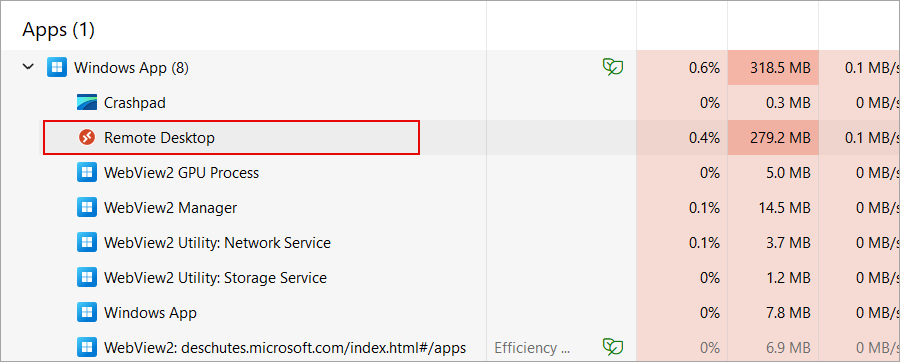Click the WebView2 GPU Process icon

point(86,173)
